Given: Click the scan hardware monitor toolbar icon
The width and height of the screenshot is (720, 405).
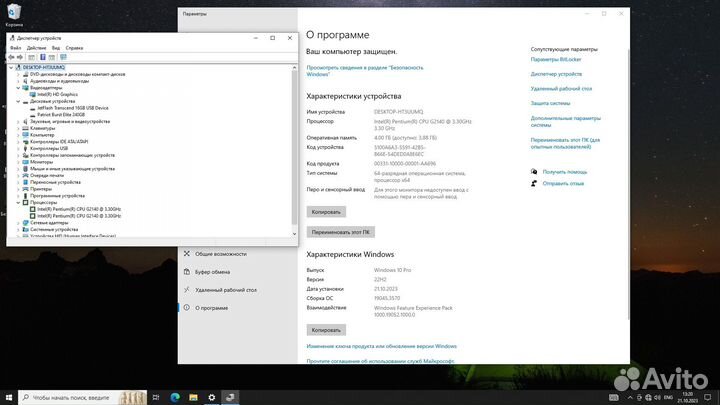Looking at the screenshot, I should point(63,57).
